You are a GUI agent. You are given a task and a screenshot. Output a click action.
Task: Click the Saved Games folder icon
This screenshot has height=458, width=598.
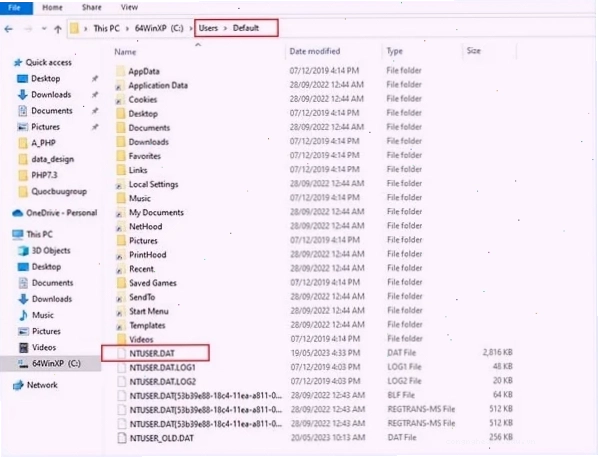point(121,283)
